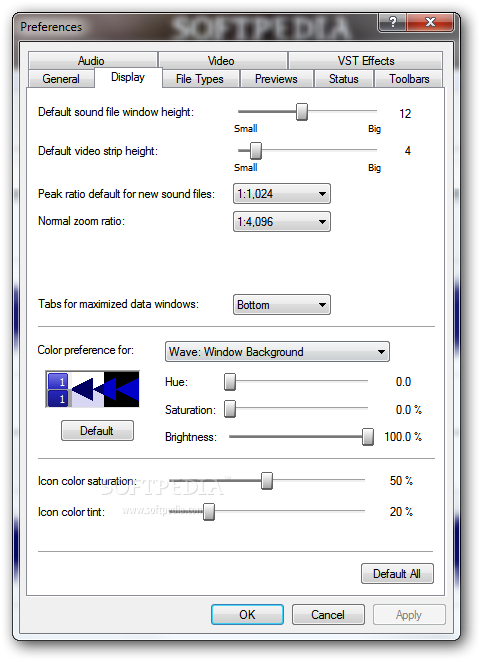
Task: Click the Saturation slider thumb
Action: click(230, 409)
